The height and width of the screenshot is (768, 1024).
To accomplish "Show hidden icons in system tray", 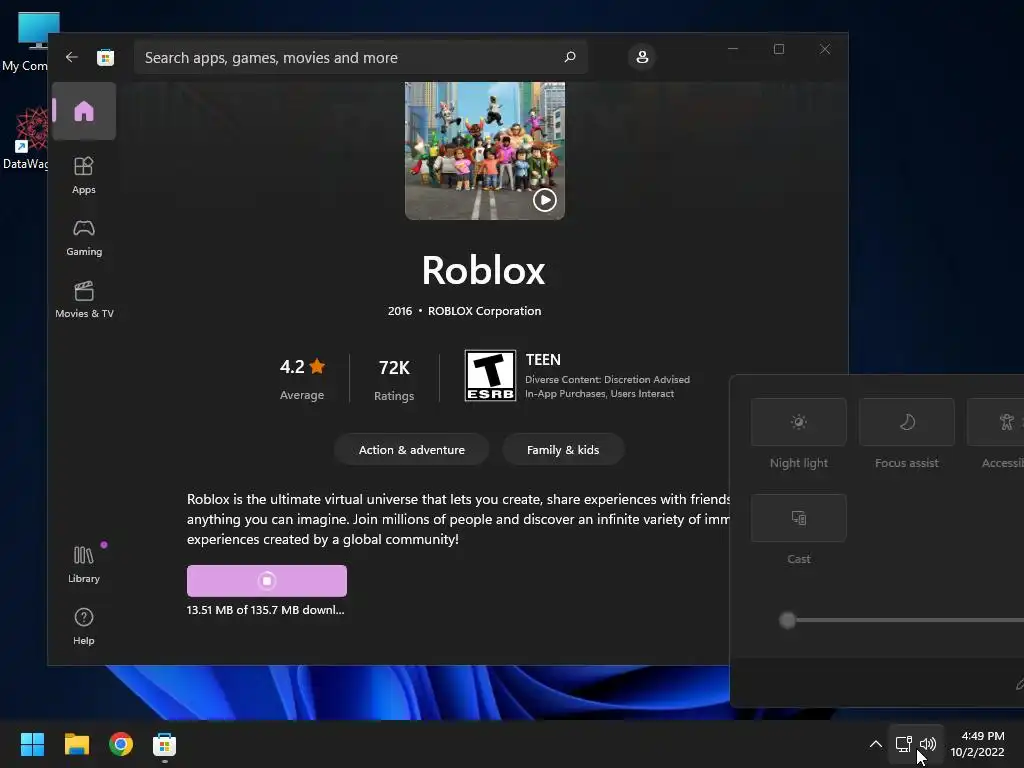I will (876, 744).
